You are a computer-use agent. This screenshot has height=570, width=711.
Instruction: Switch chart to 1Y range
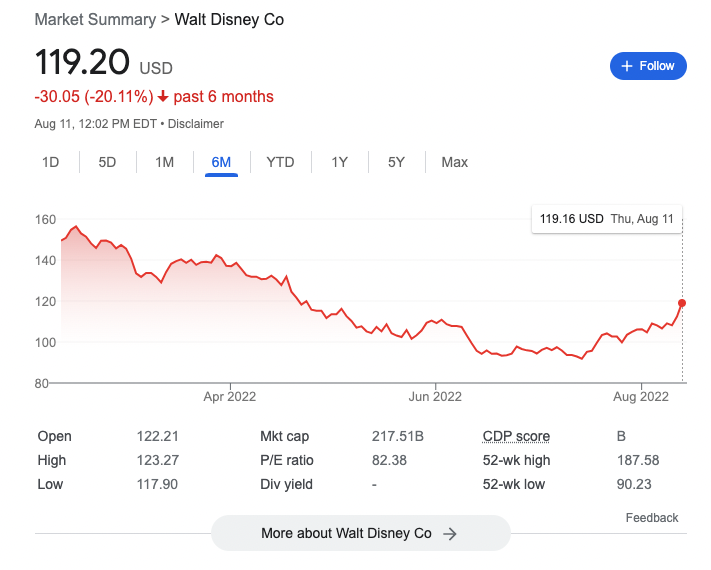[x=340, y=162]
